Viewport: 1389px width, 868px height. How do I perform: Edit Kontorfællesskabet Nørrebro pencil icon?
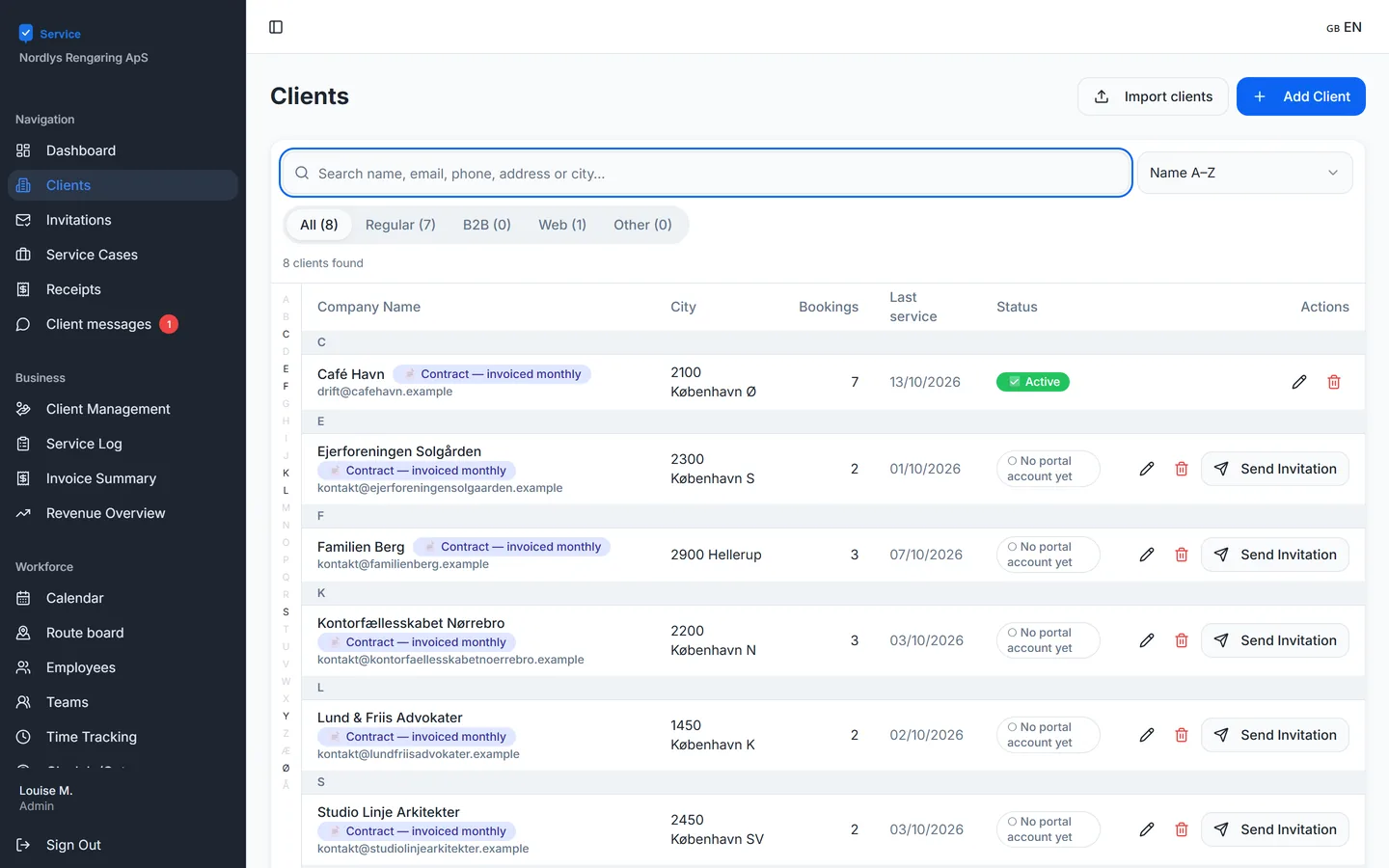click(x=1147, y=640)
